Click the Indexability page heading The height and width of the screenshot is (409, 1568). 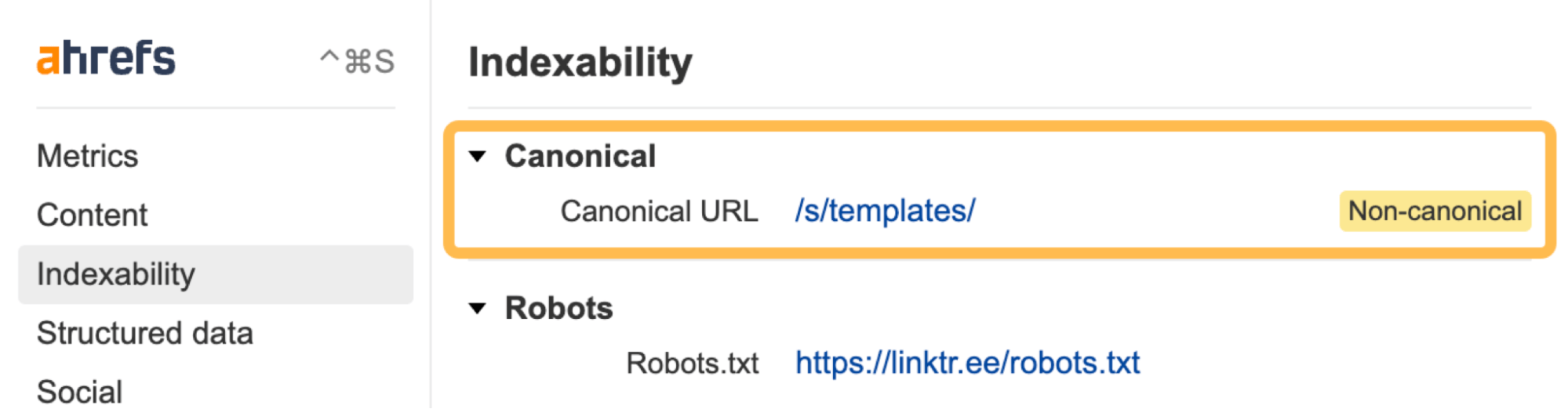pyautogui.click(x=580, y=63)
